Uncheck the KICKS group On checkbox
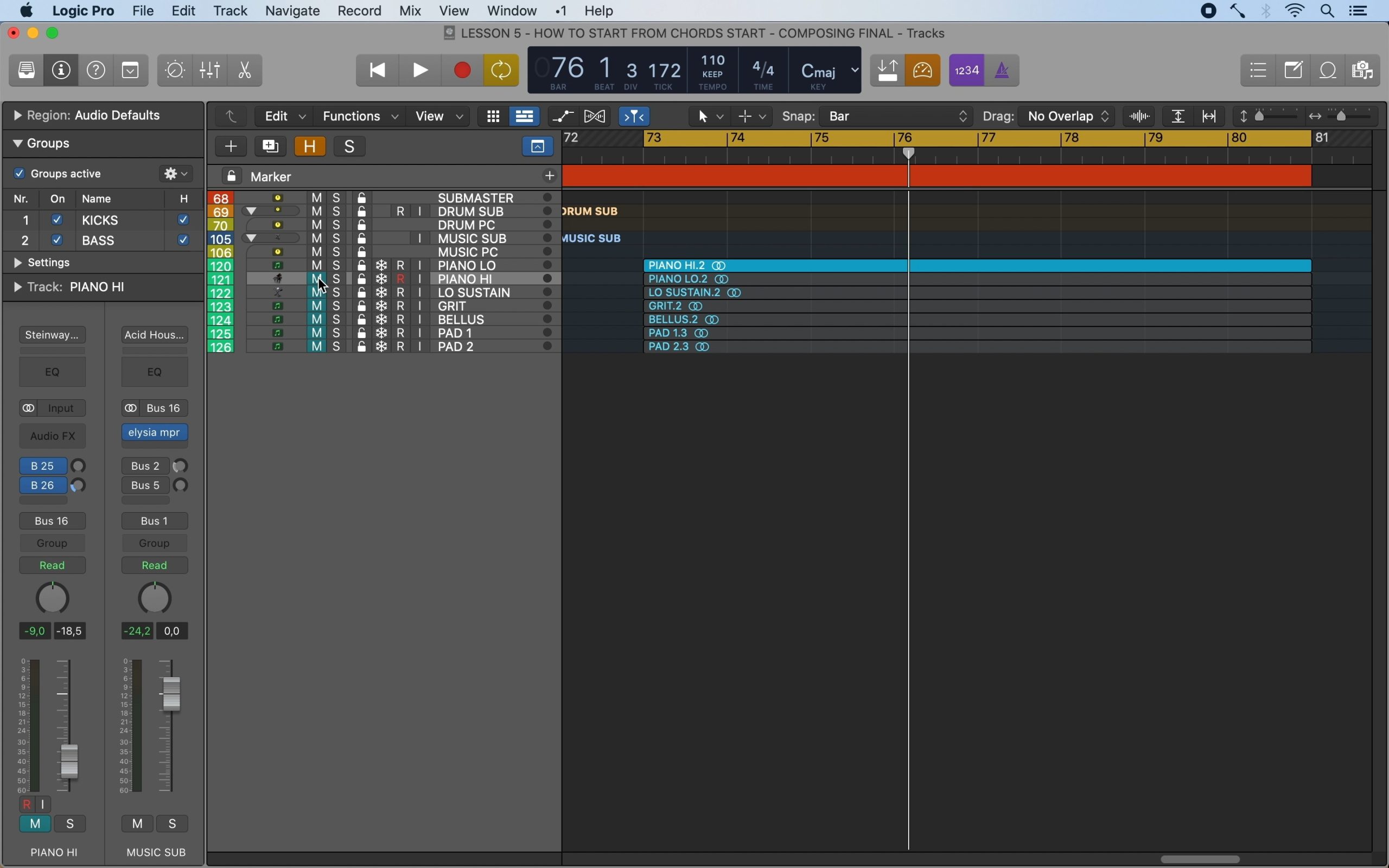This screenshot has height=868, width=1389. point(57,220)
